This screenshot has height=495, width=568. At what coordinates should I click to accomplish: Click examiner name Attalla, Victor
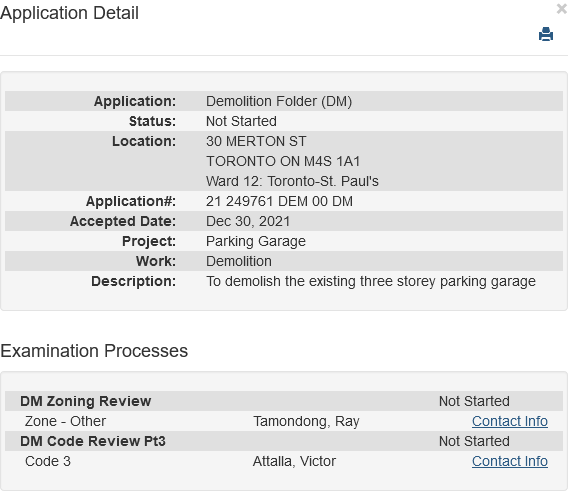pyautogui.click(x=294, y=461)
